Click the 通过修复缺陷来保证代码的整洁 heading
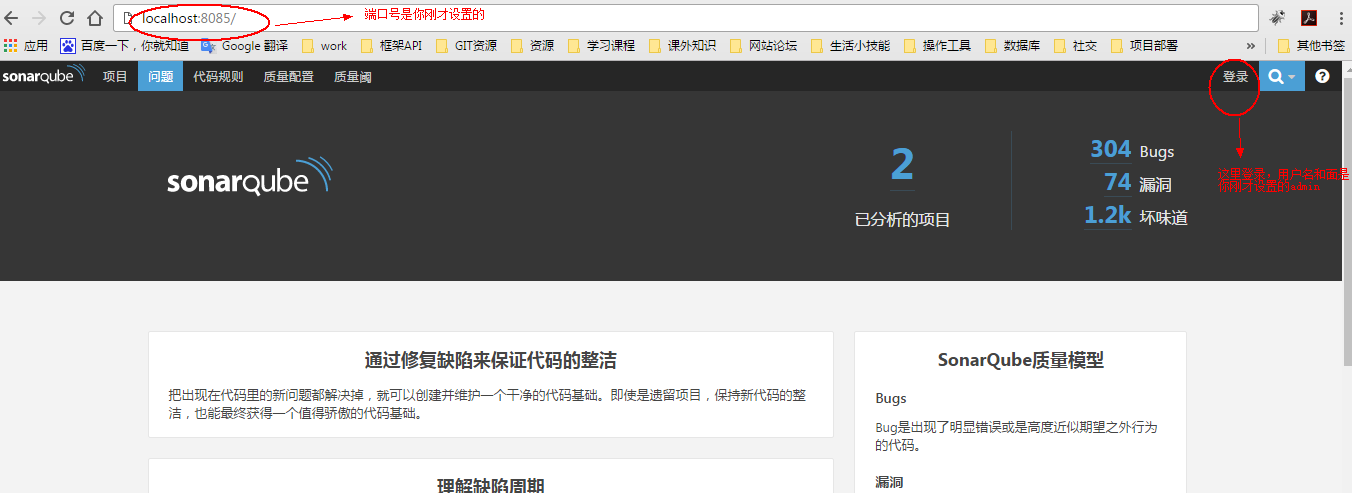 pos(490,361)
